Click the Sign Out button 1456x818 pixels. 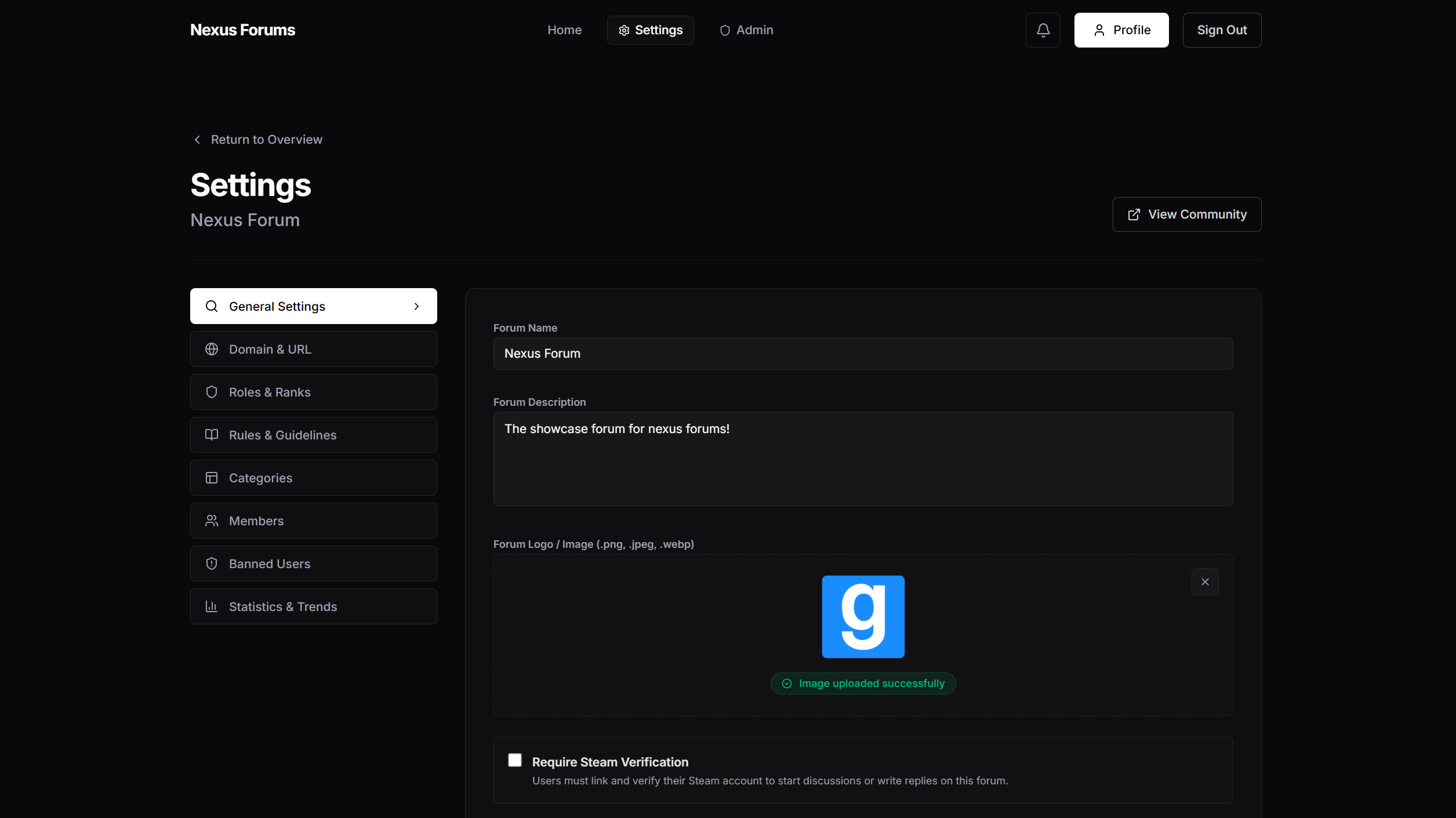point(1222,30)
